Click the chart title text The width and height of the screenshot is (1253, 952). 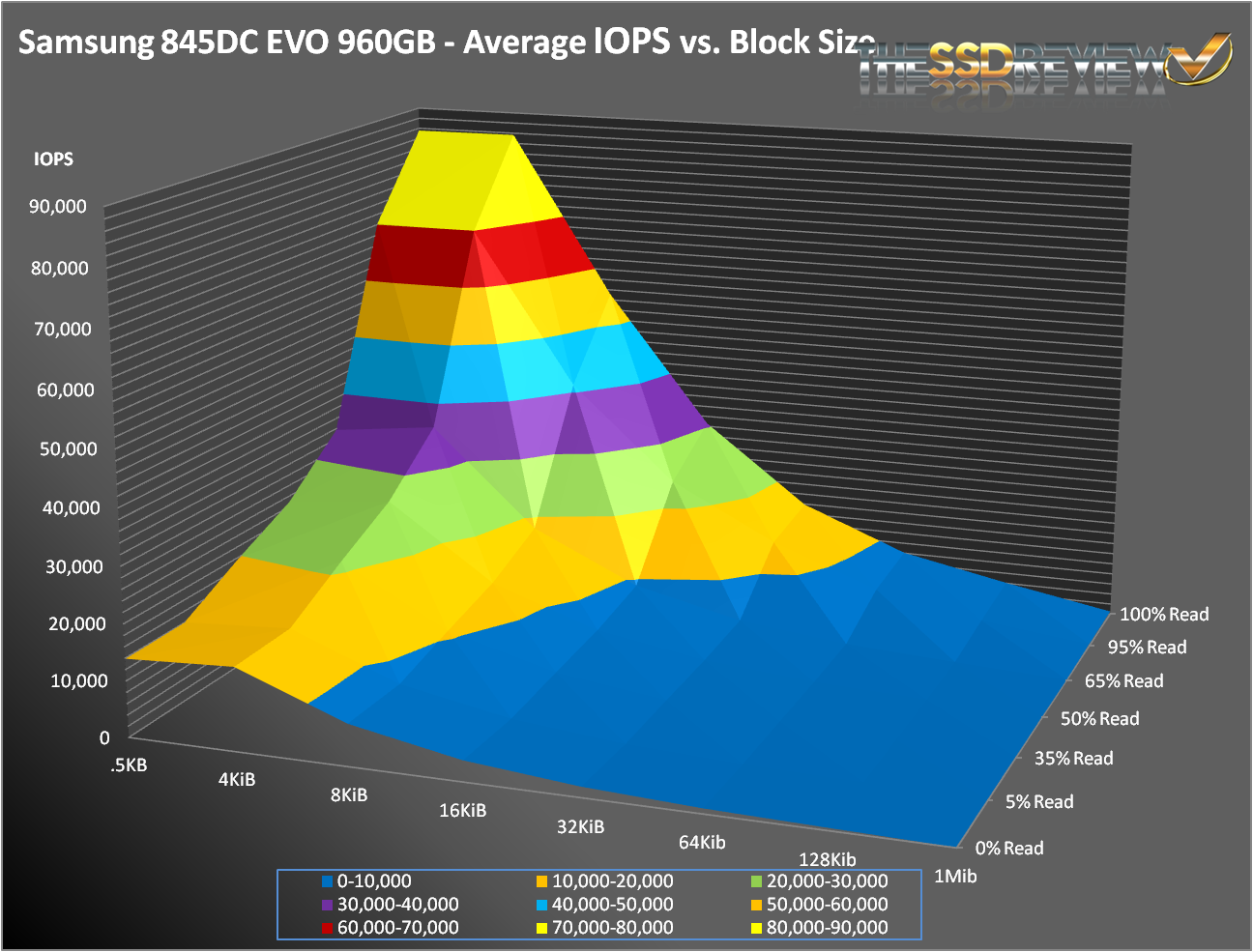pos(447,43)
